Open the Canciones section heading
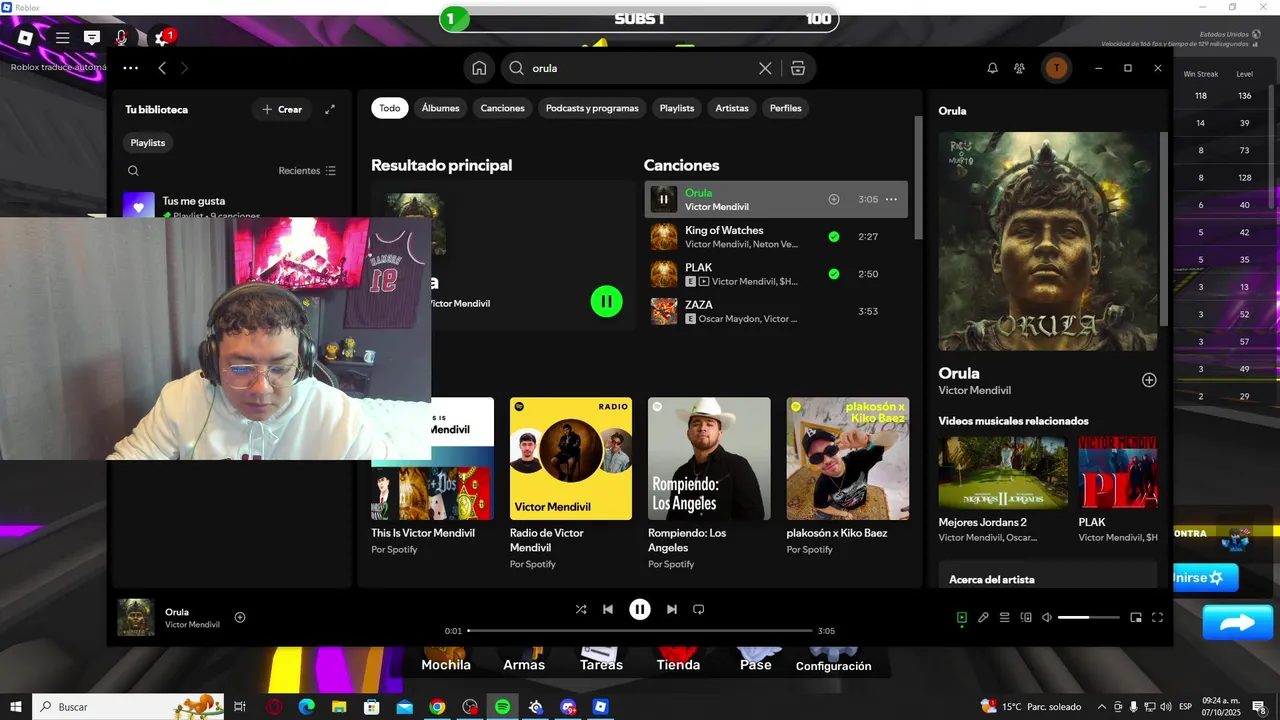1280x720 pixels. 681,165
